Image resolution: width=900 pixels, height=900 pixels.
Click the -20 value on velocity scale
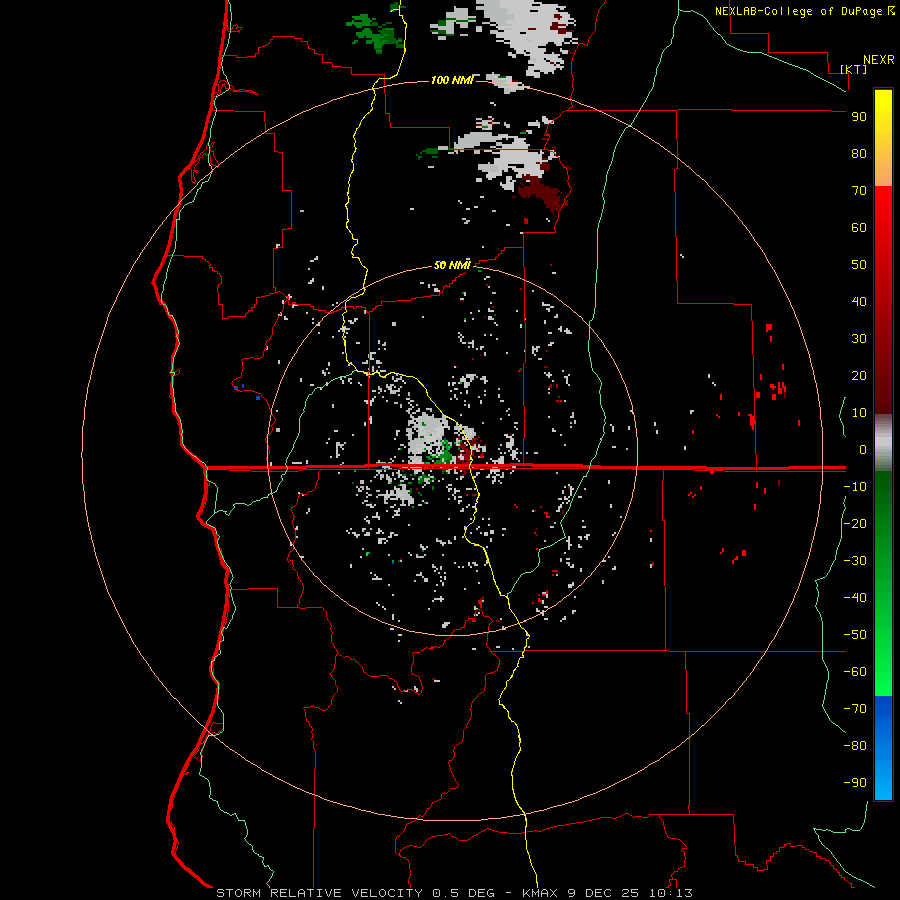click(x=855, y=524)
